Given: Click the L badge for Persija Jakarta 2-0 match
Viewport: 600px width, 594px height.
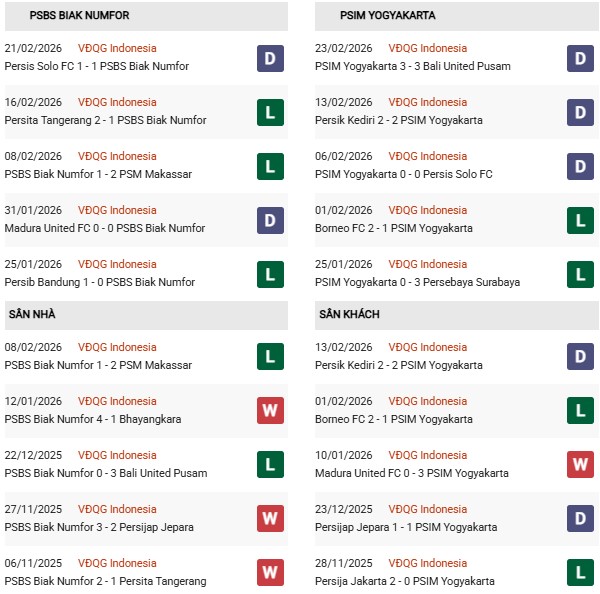Looking at the screenshot, I should click(581, 573).
